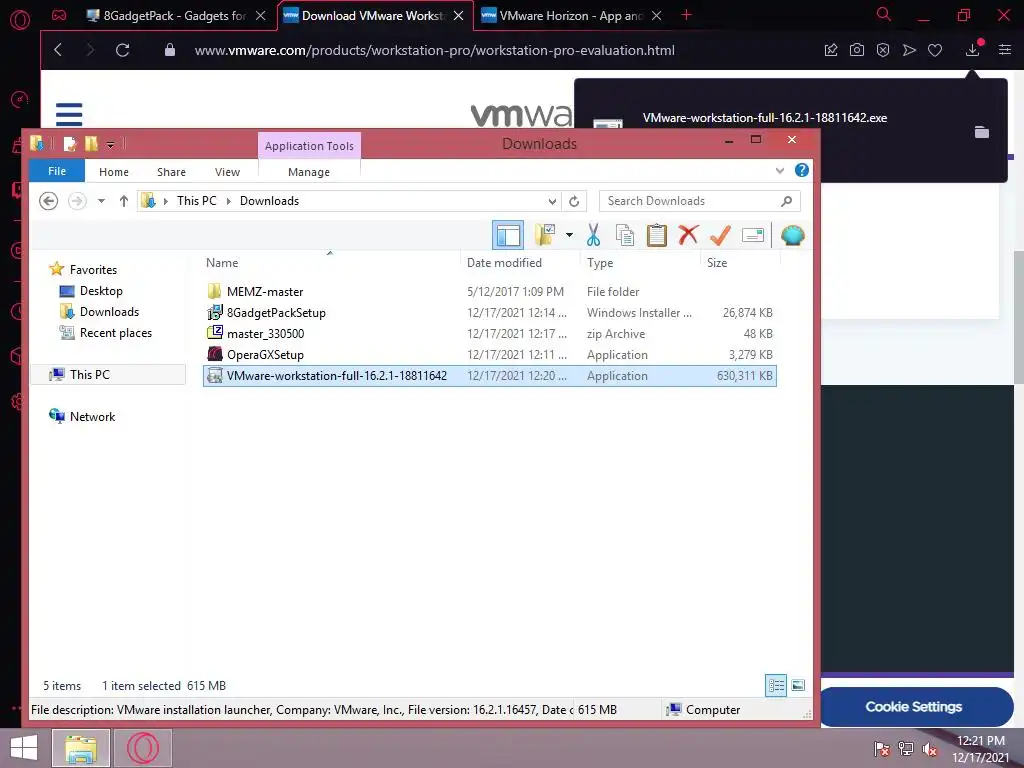Open Opera Easy Setup sliders icon

click(x=1004, y=50)
